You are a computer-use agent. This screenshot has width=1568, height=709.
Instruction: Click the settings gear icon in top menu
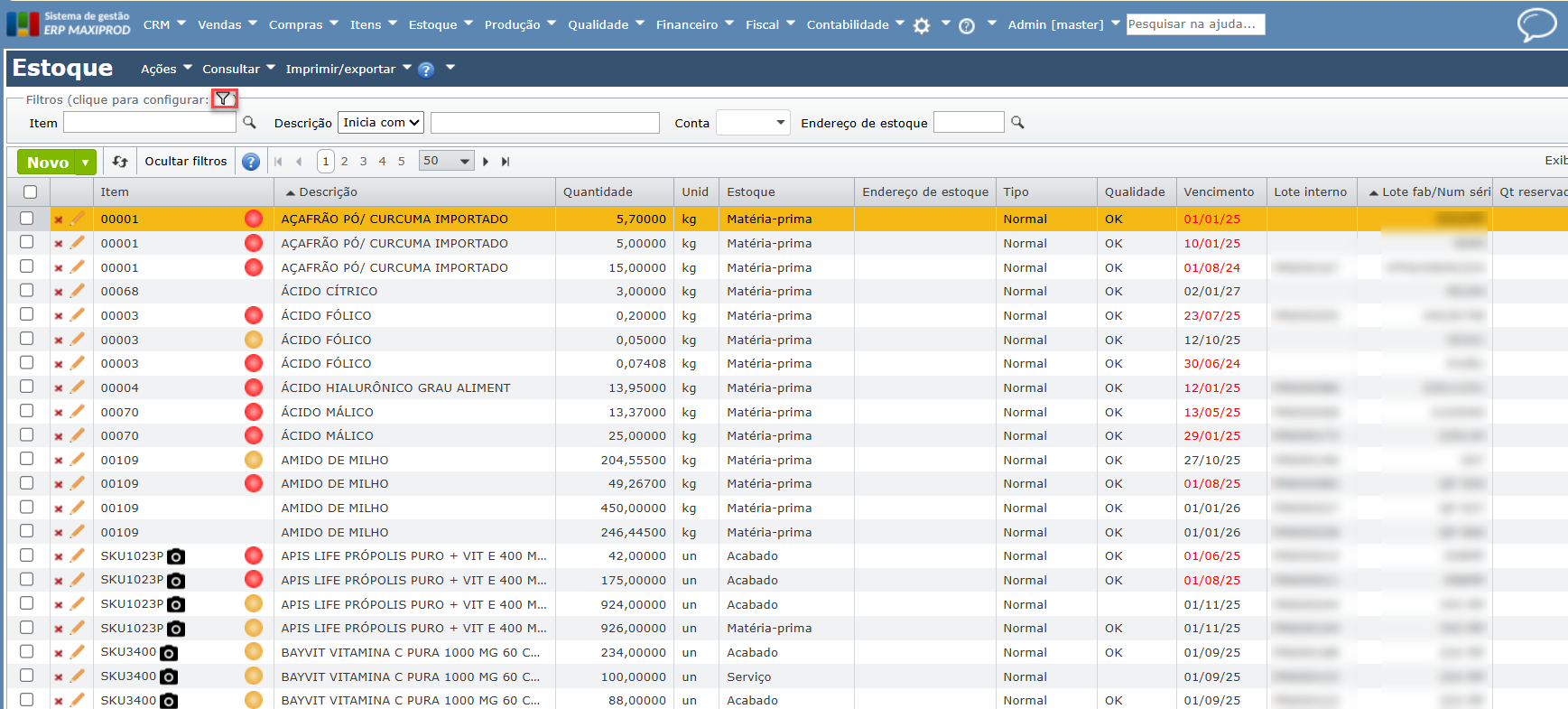click(x=922, y=26)
